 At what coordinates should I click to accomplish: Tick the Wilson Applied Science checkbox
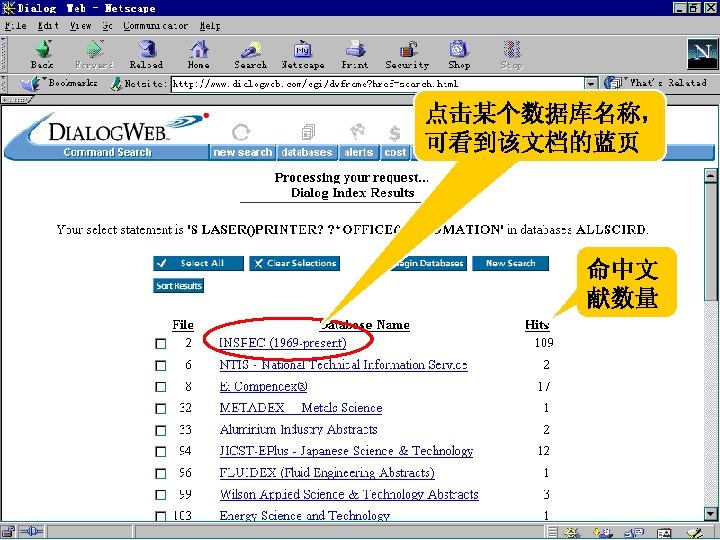pos(161,495)
